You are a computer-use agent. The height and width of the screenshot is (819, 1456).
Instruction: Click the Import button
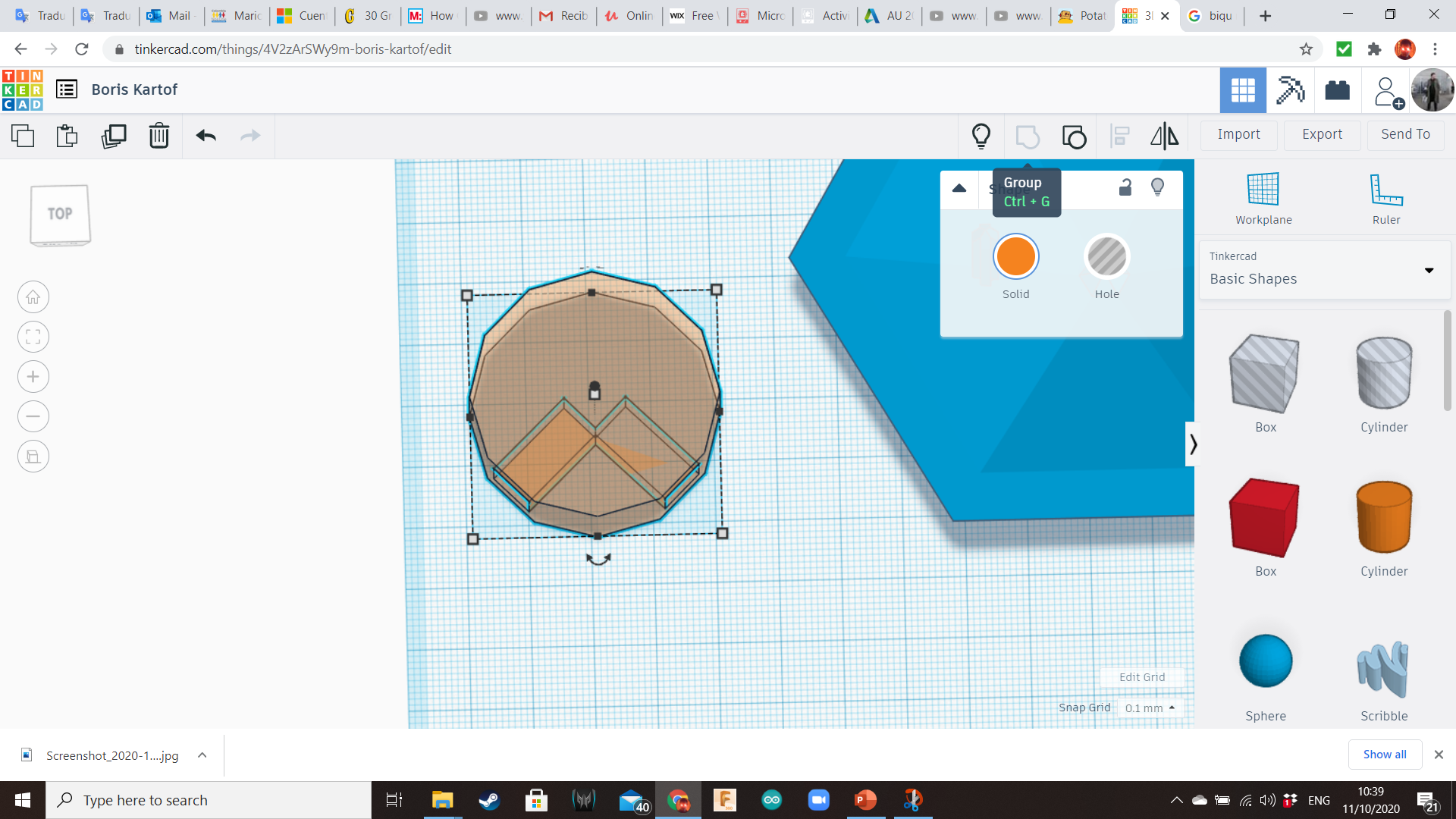pyautogui.click(x=1238, y=134)
